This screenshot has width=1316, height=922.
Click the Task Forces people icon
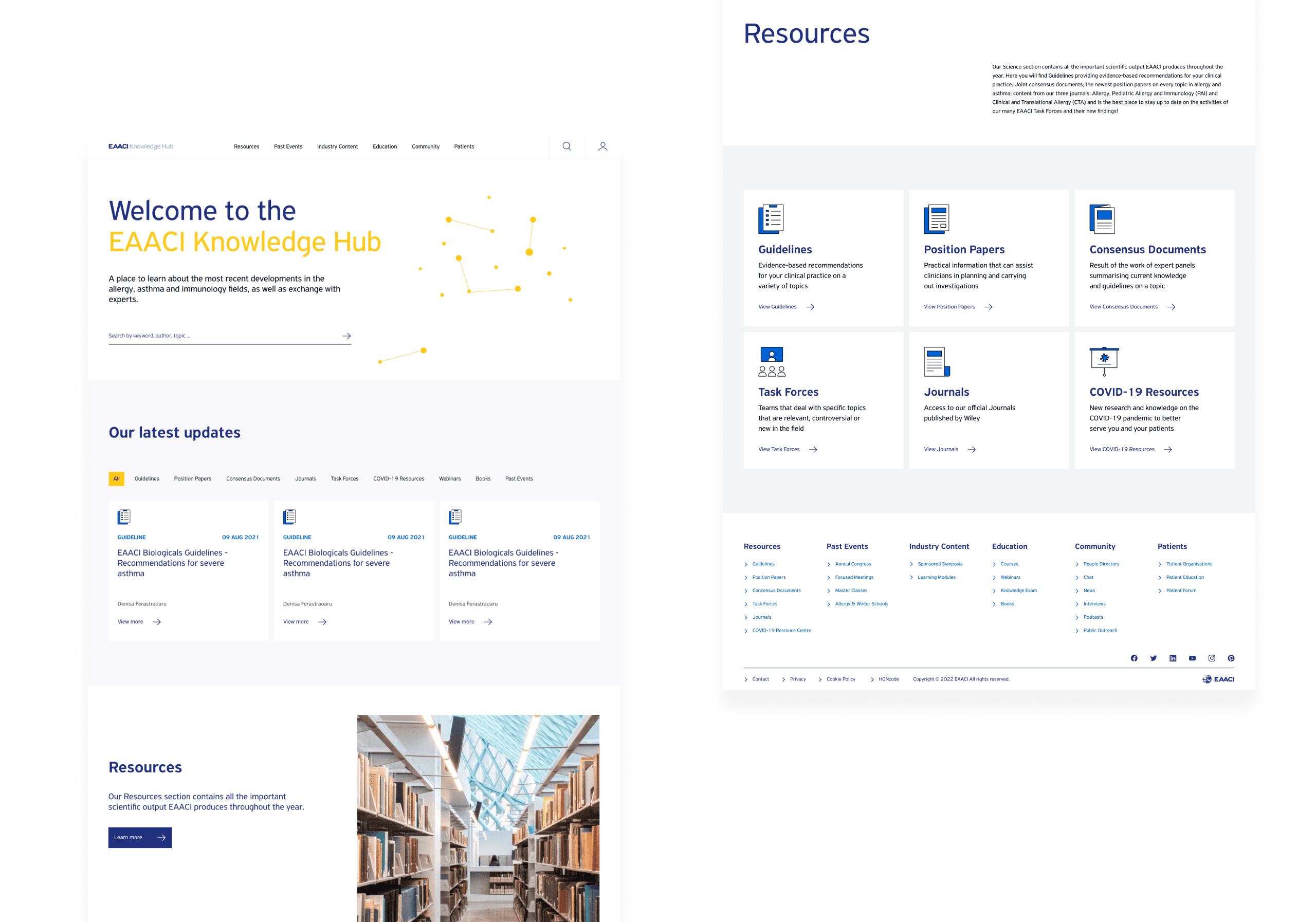coord(772,362)
